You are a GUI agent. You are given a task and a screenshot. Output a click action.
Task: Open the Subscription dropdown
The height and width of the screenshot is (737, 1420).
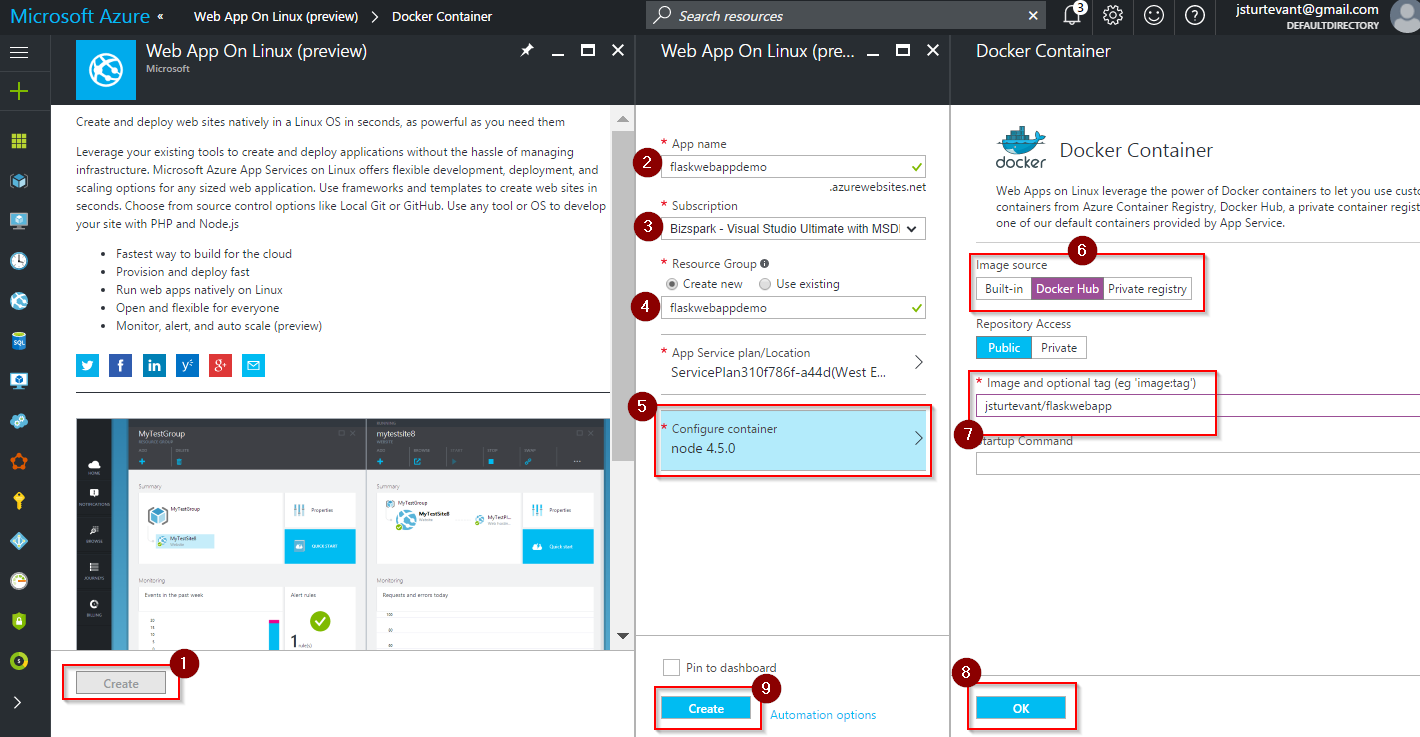(x=794, y=228)
